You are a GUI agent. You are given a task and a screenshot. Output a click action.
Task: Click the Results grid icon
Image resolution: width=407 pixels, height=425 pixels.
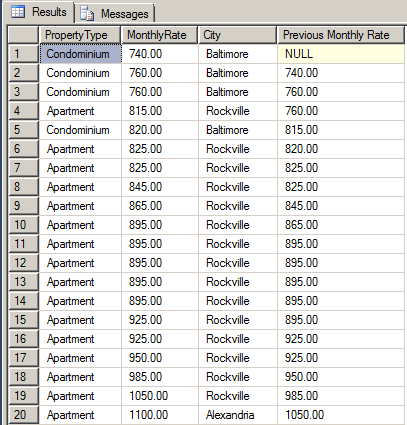(18, 12)
